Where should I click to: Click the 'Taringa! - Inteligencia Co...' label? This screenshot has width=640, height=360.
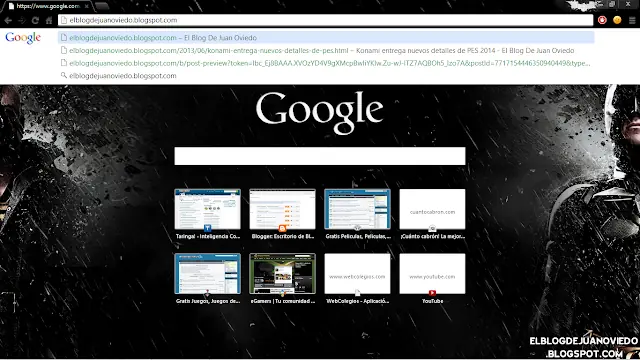[x=208, y=236]
